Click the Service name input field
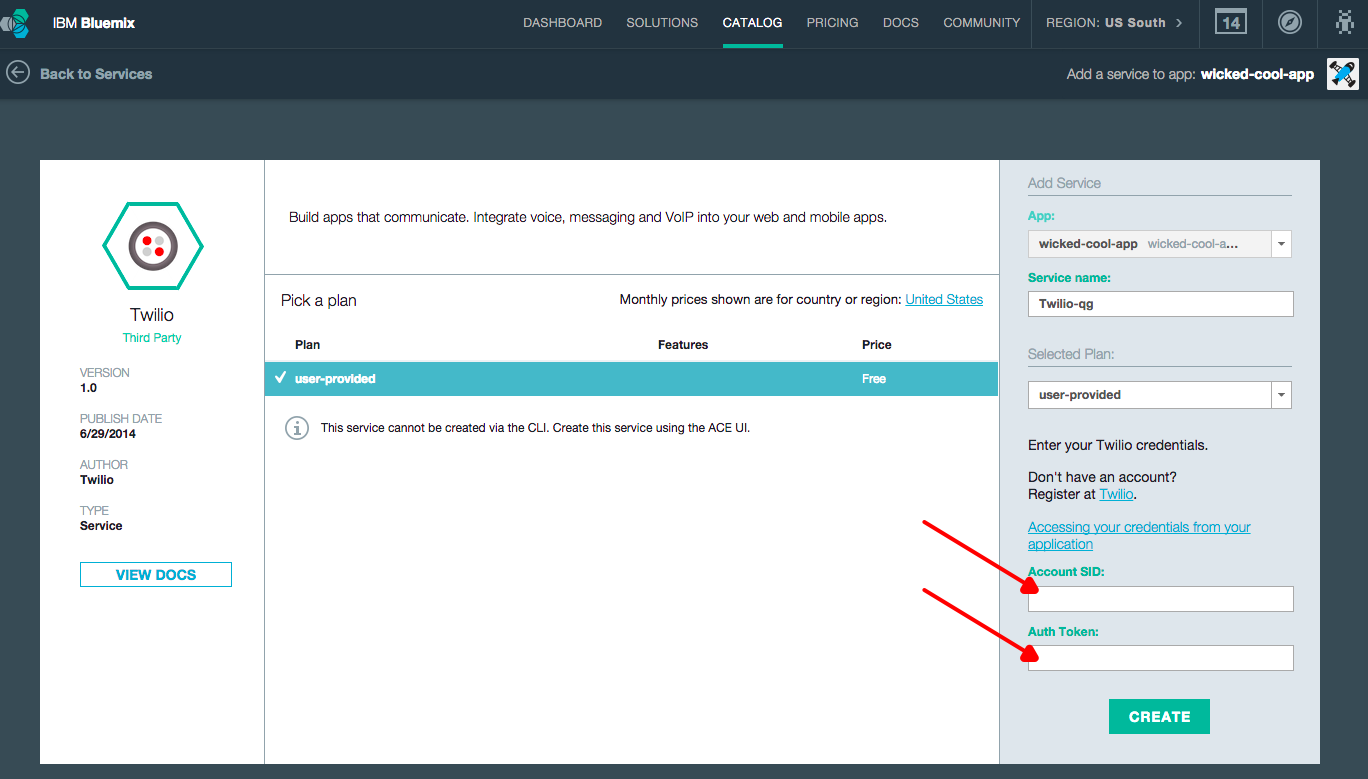 tap(1161, 304)
